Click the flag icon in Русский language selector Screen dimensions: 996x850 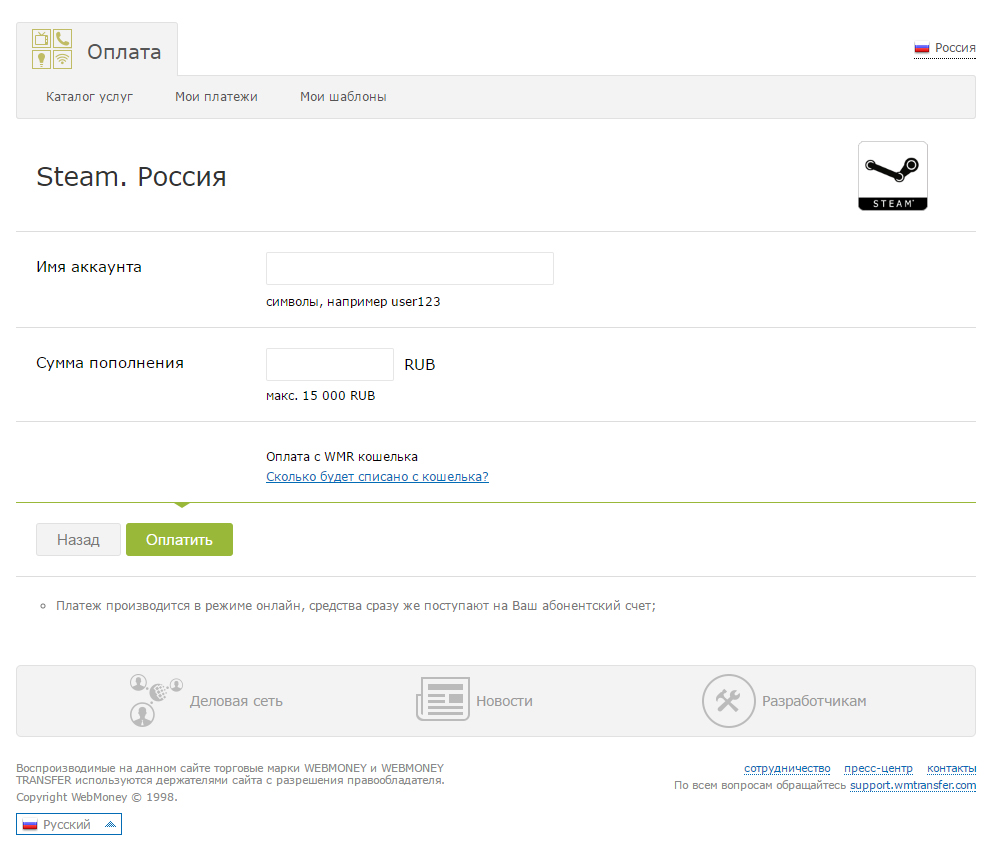[x=30, y=825]
